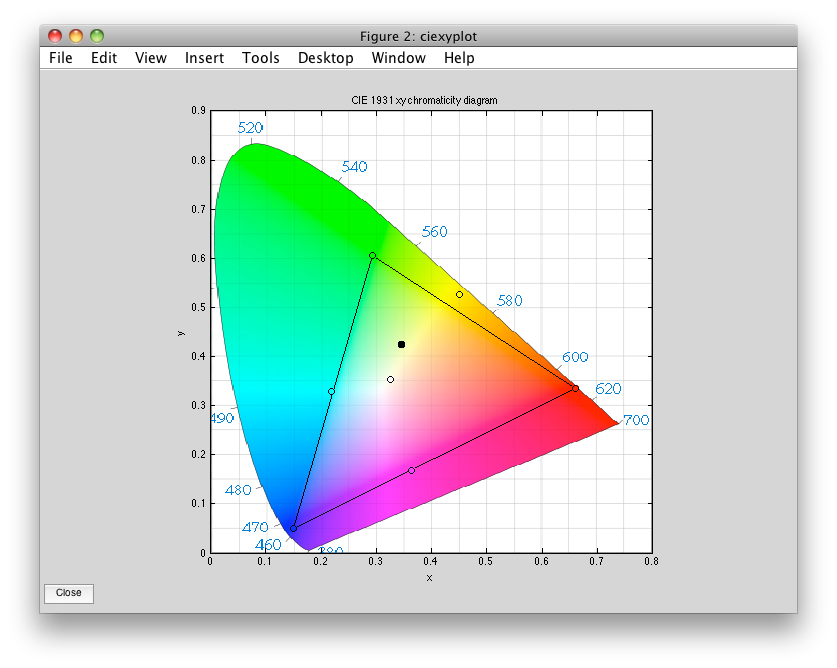Open the Window menu

point(398,58)
